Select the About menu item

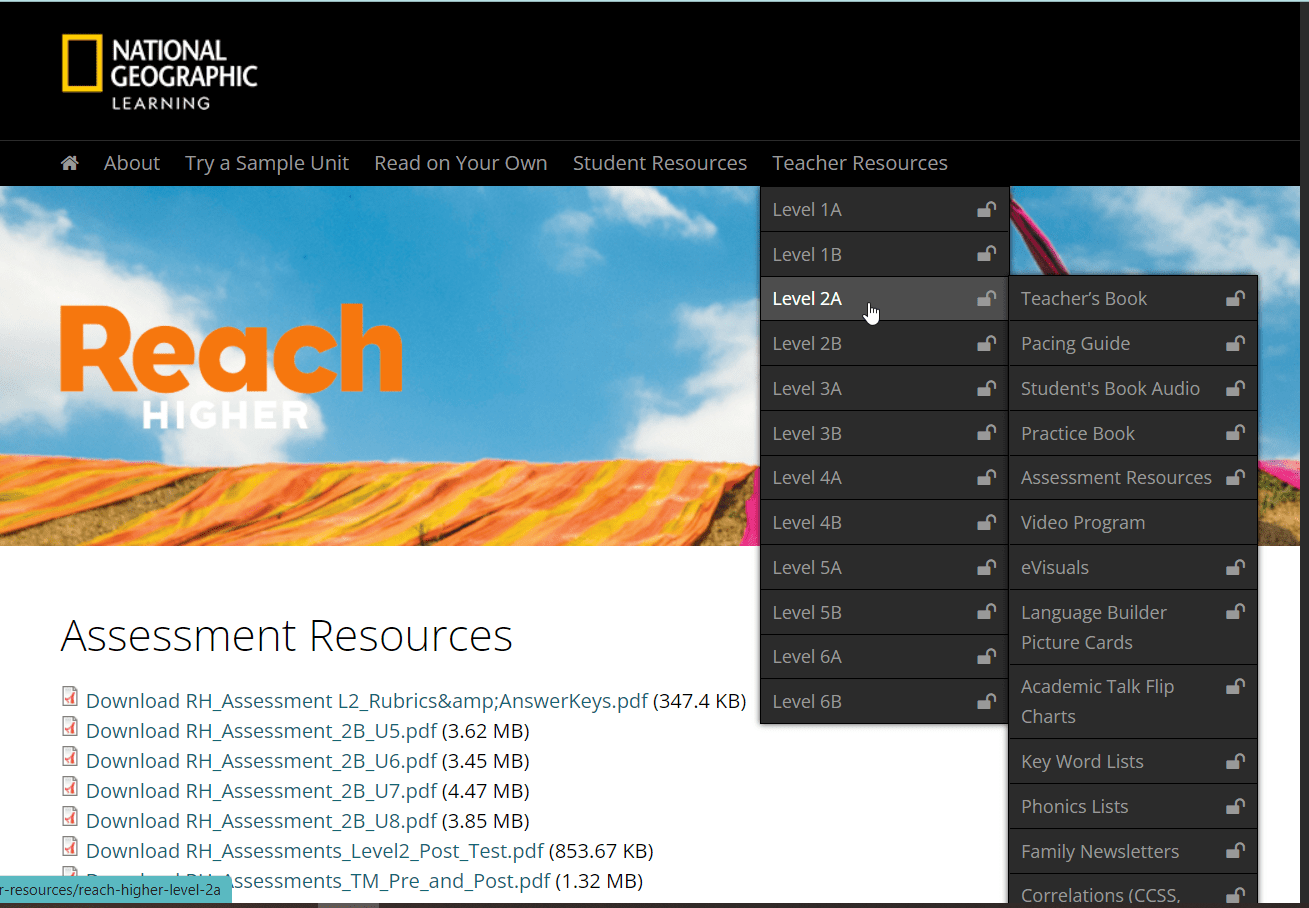131,162
